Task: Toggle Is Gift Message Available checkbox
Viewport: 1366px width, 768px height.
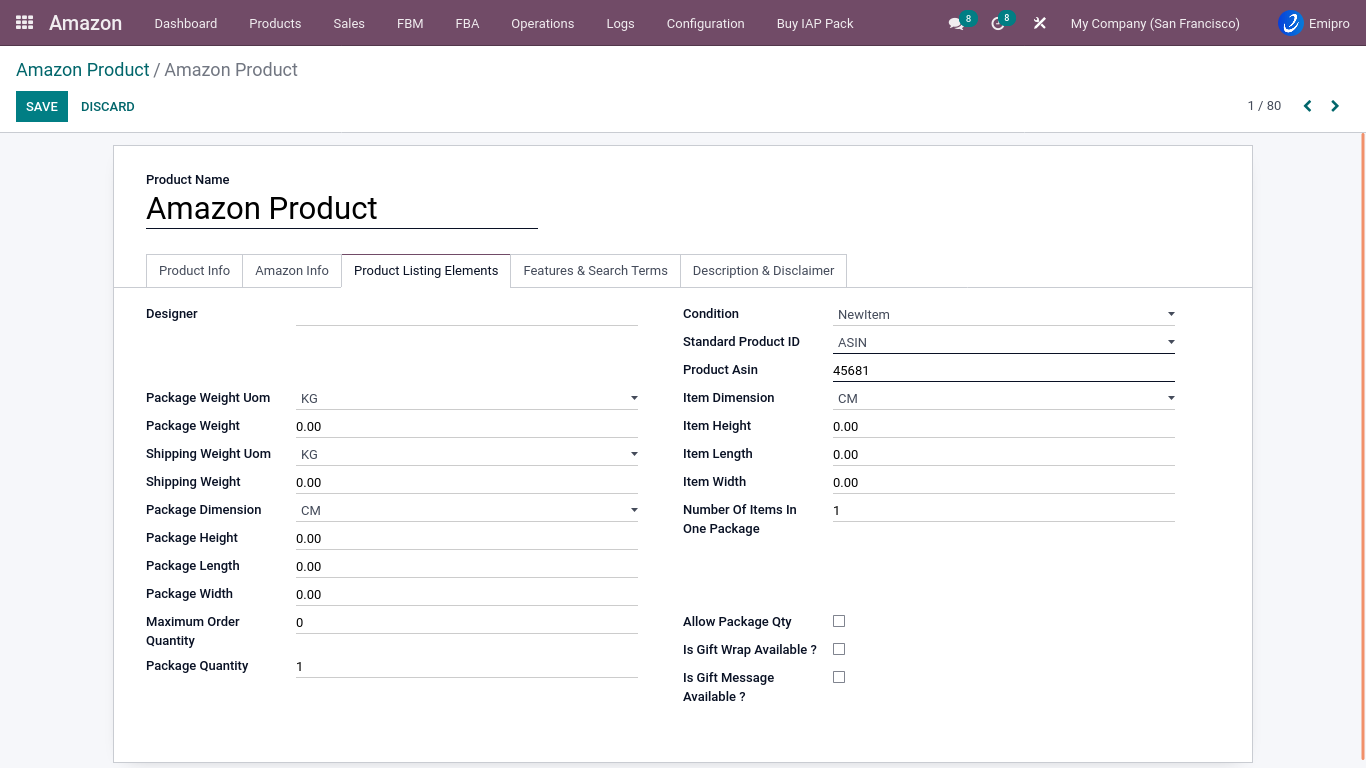Action: click(839, 677)
